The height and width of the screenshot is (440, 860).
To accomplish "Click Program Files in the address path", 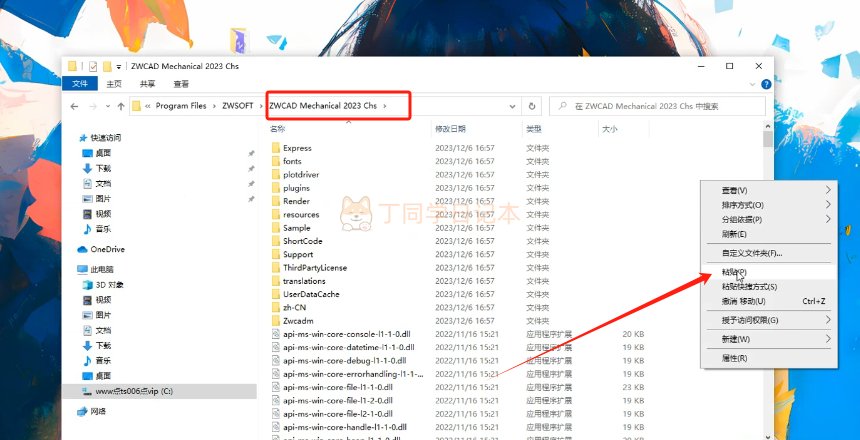I will coord(181,106).
